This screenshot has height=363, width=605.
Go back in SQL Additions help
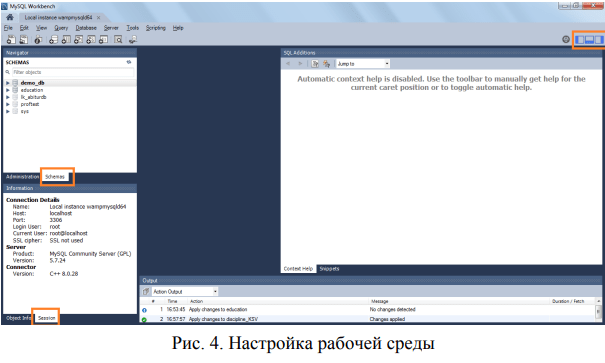point(288,64)
